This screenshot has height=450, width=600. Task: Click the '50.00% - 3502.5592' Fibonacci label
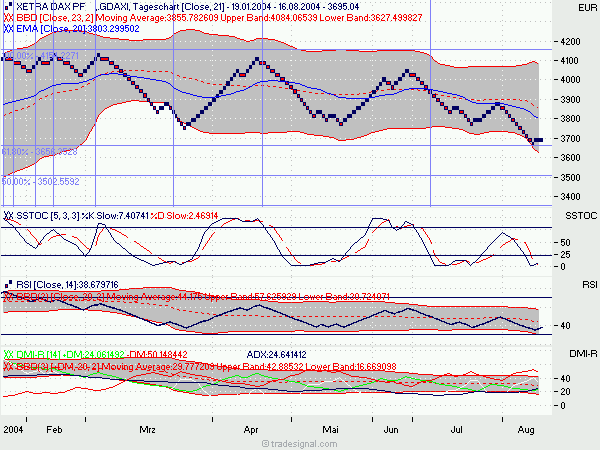click(x=41, y=181)
